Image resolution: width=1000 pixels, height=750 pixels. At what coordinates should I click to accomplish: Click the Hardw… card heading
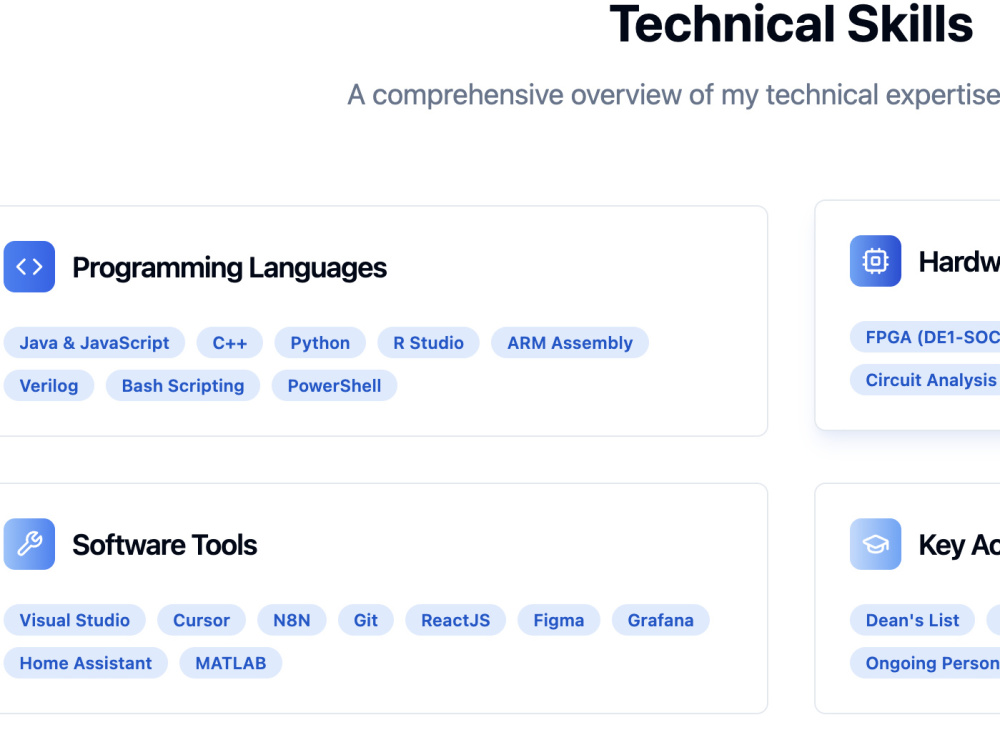tap(959, 261)
